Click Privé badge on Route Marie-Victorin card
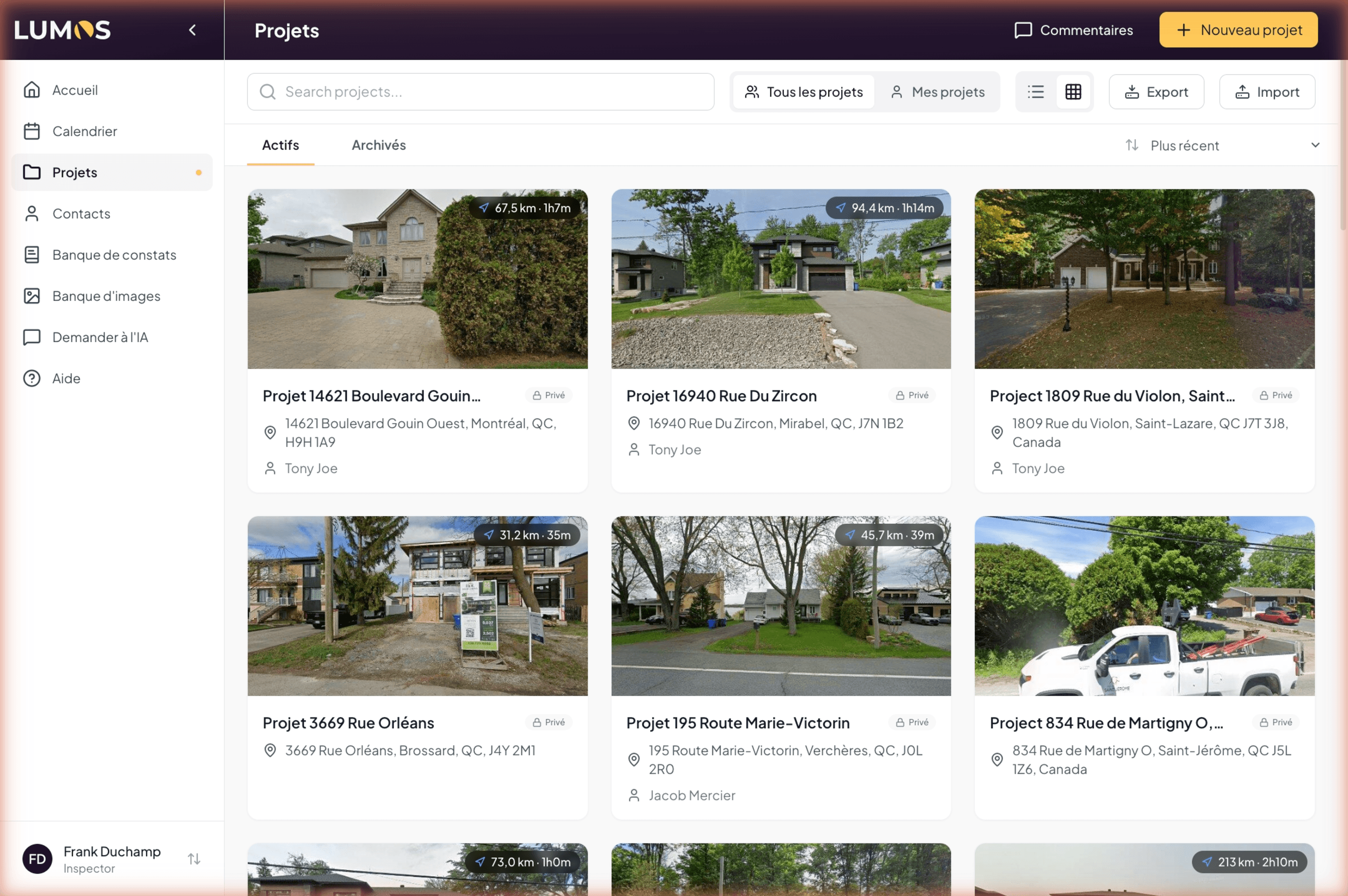Image resolution: width=1348 pixels, height=896 pixels. pos(912,722)
